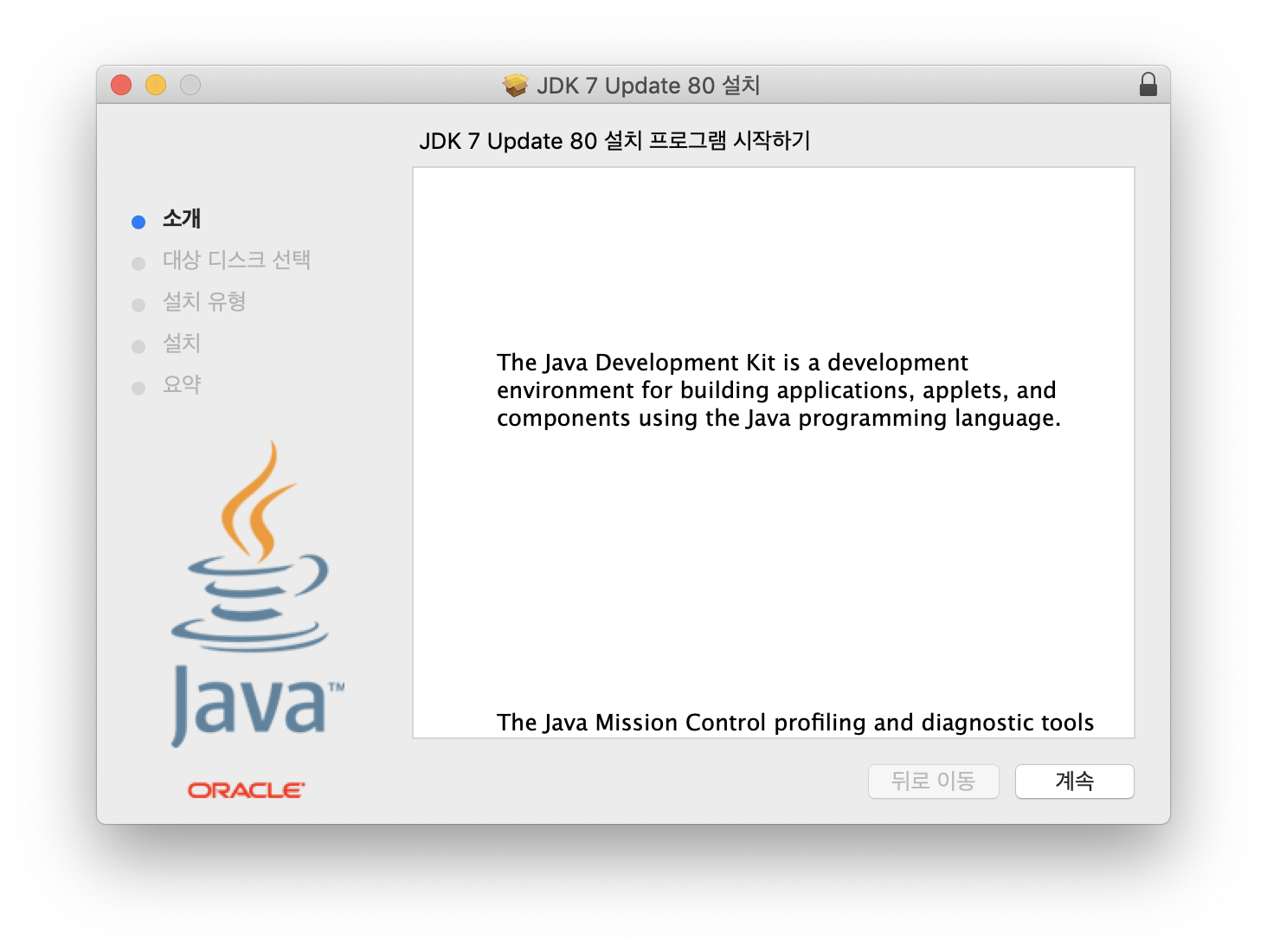Click the Java coffee cup logo

coord(256,594)
